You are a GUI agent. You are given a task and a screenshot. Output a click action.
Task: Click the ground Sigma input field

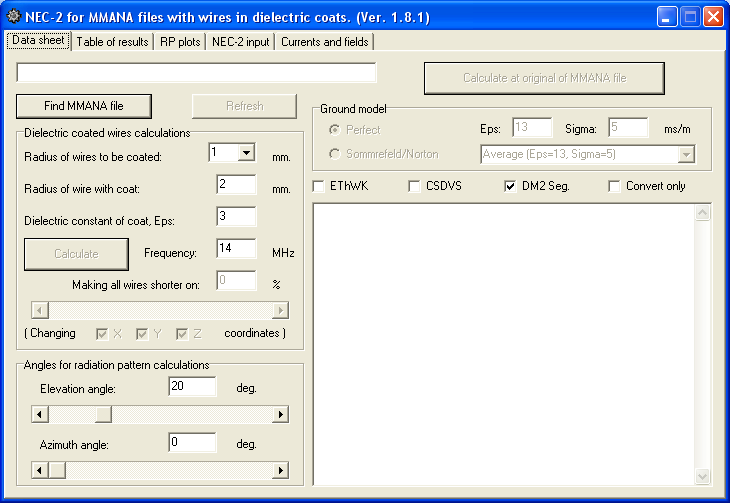(628, 128)
